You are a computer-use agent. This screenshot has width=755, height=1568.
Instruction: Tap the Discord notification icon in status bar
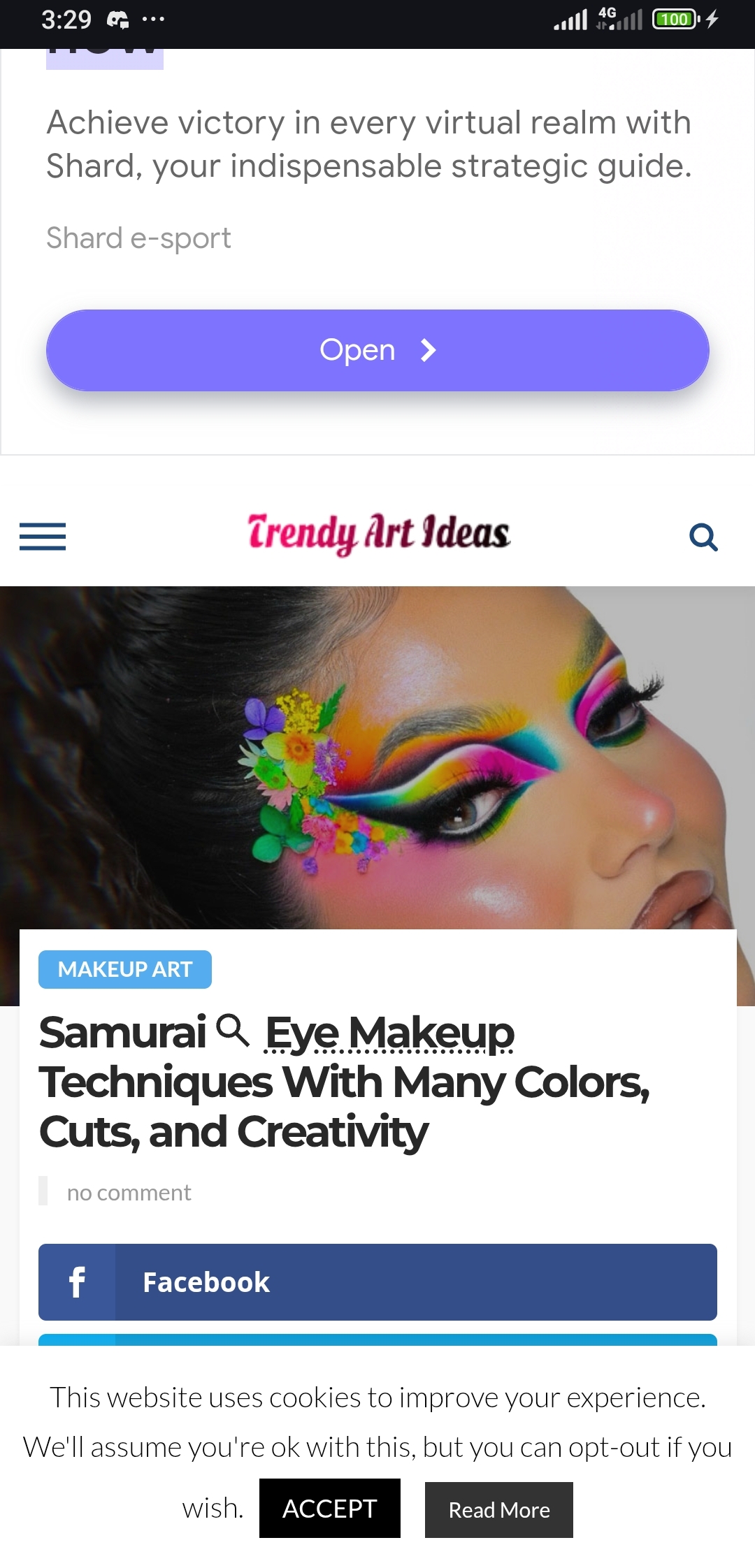point(117,20)
